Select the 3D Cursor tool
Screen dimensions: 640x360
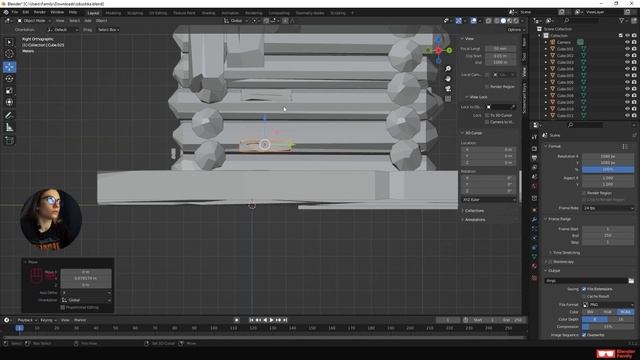click(x=9, y=53)
